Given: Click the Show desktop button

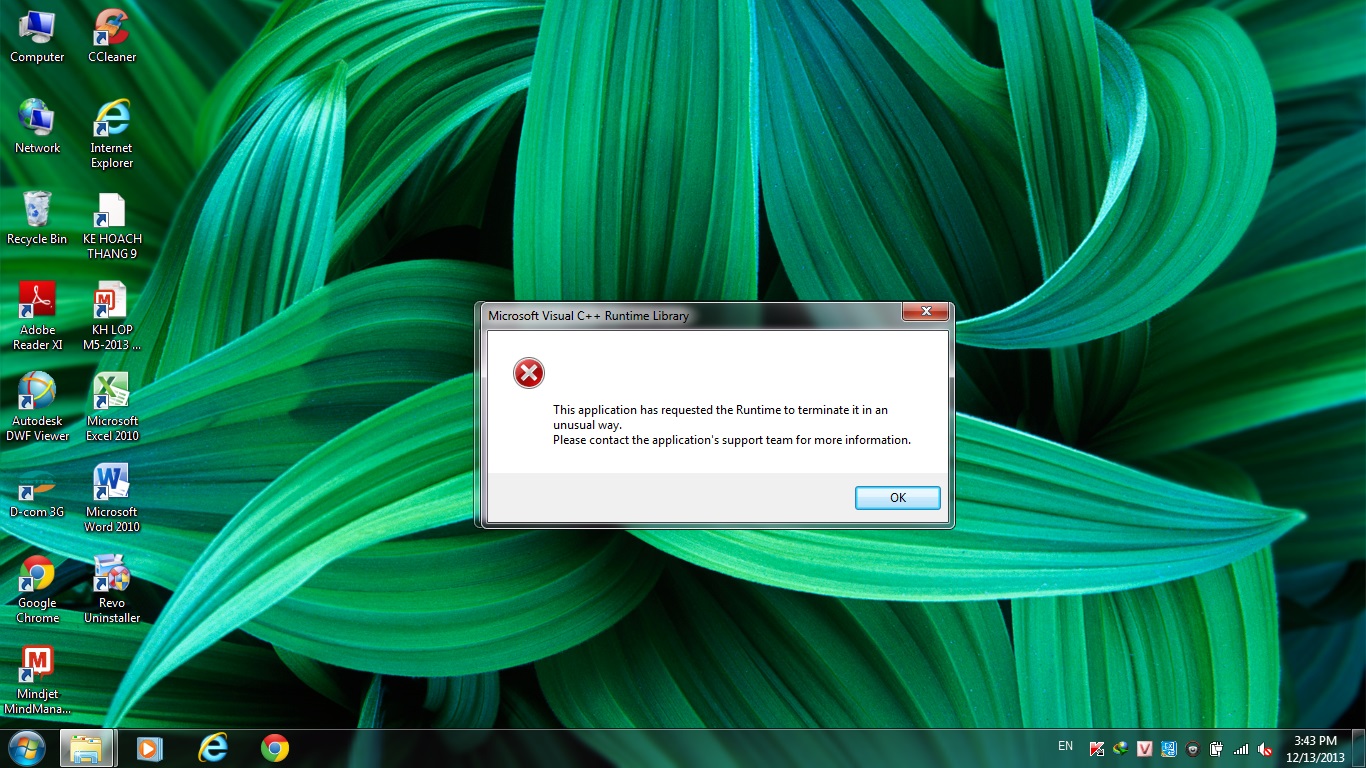Looking at the screenshot, I should [x=1359, y=749].
